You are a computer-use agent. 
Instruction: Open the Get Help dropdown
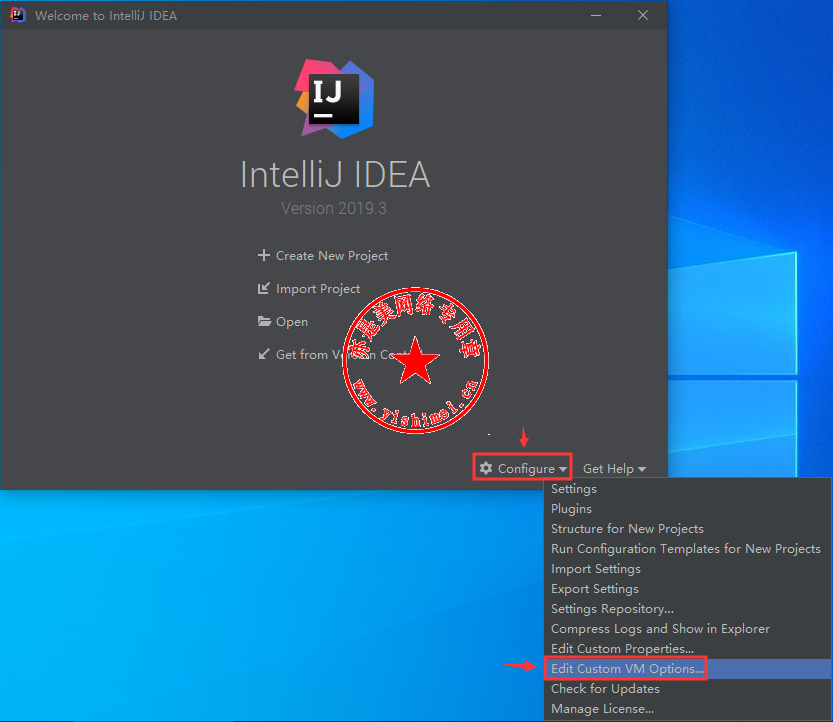(x=614, y=469)
